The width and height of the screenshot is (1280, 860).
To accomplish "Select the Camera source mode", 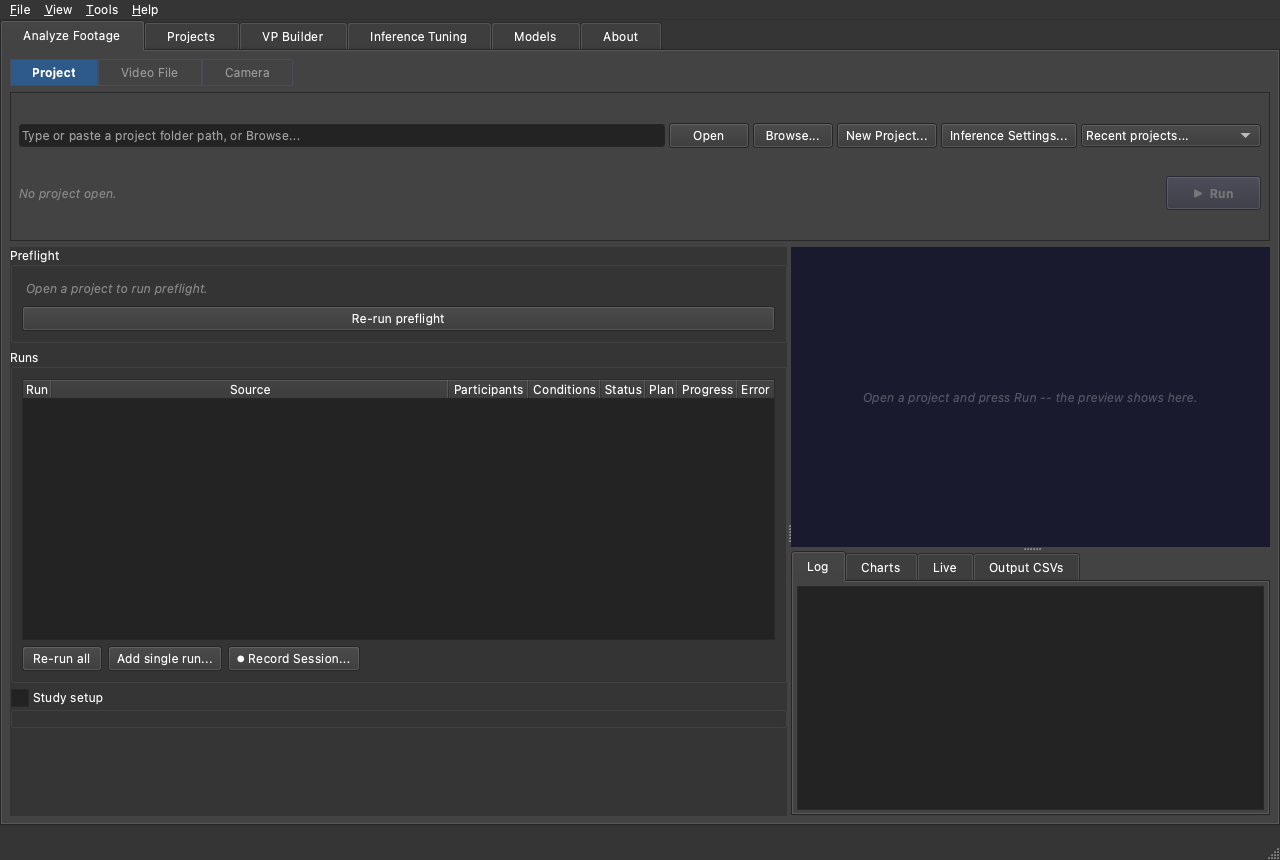I will [x=247, y=72].
